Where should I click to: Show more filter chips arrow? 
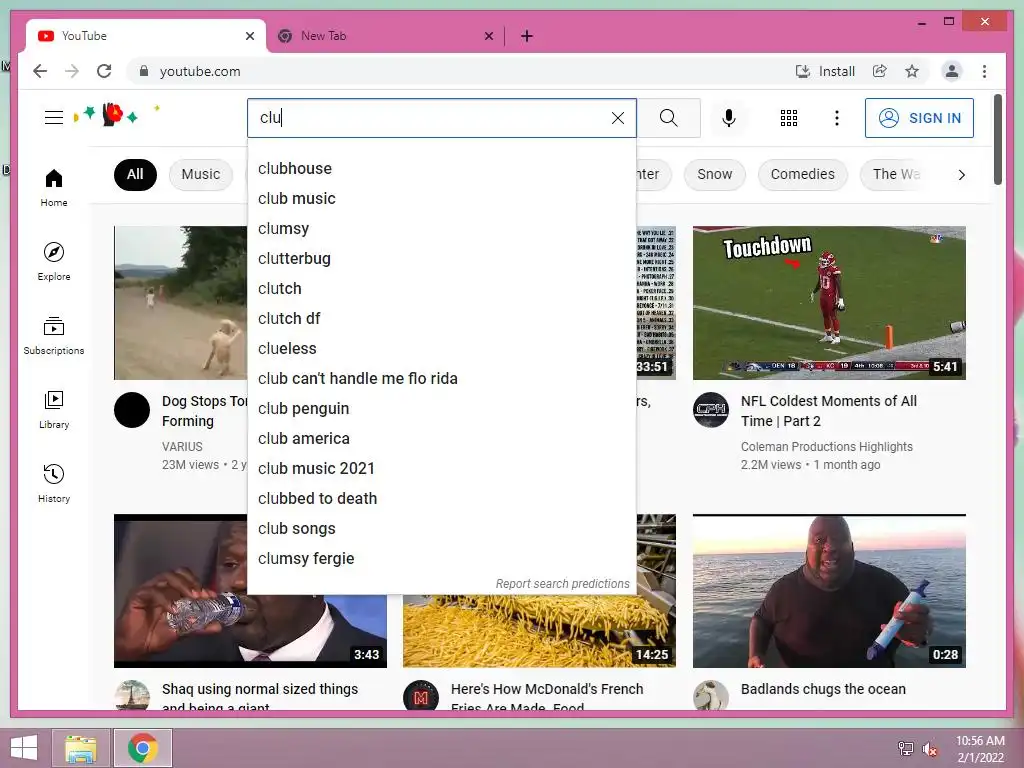click(961, 174)
